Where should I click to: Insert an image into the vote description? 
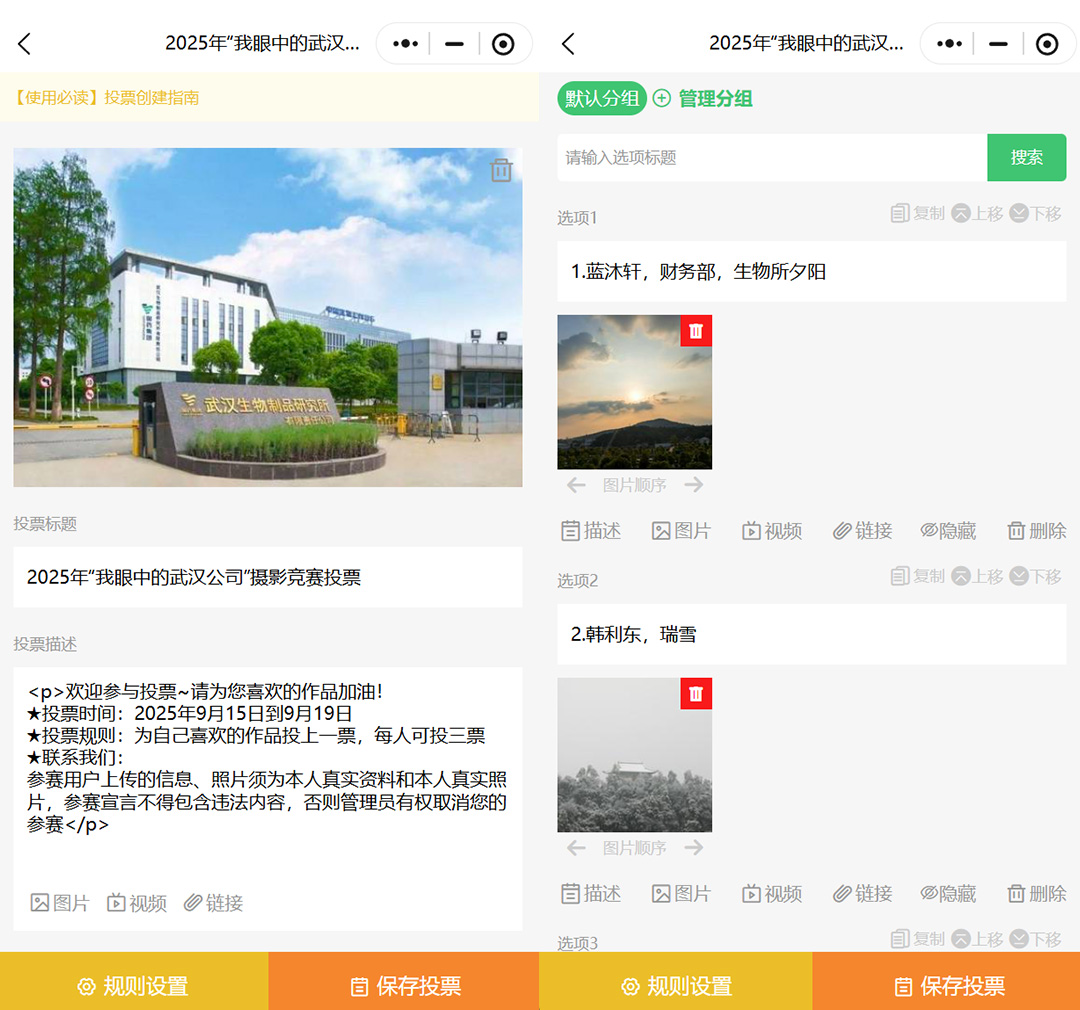pyautogui.click(x=60, y=903)
